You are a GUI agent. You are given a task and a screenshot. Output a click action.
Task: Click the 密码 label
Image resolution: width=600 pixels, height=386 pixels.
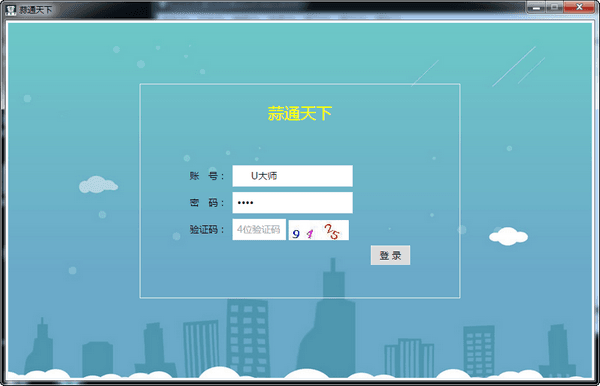coord(207,203)
